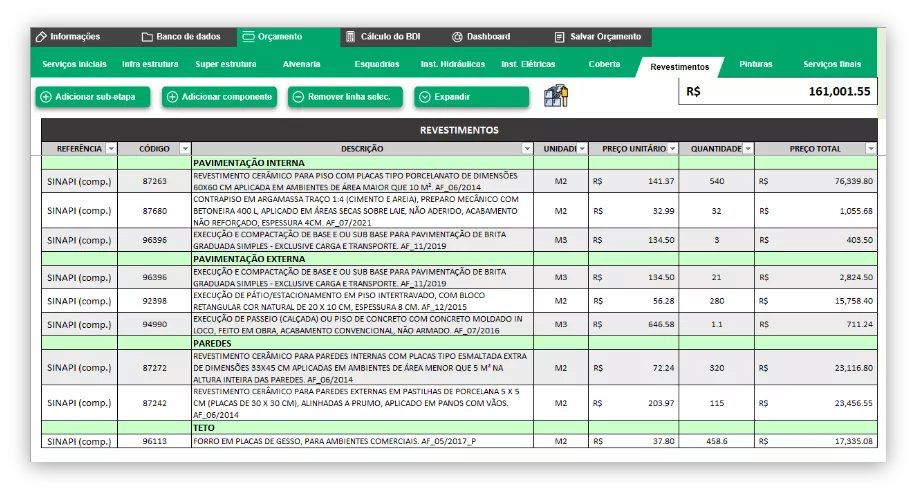
Task: Switch to Super estrutura stage
Action: click(x=226, y=64)
